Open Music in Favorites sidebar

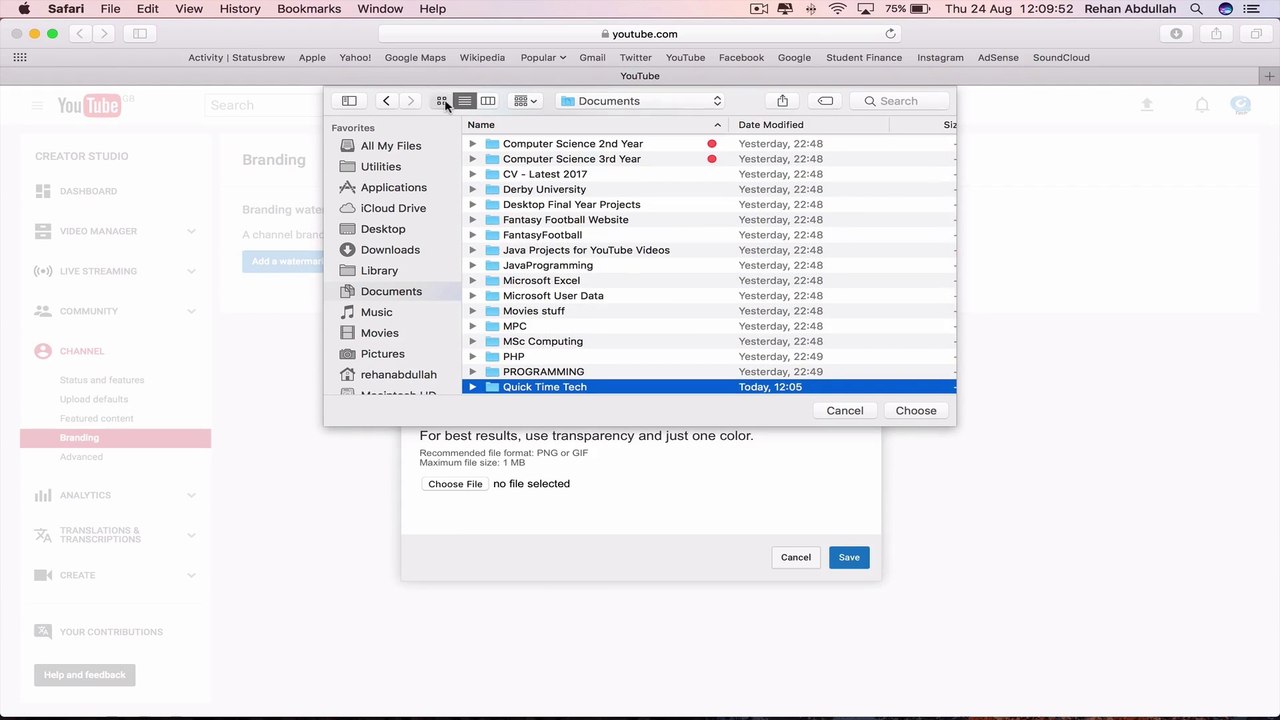coord(376,312)
